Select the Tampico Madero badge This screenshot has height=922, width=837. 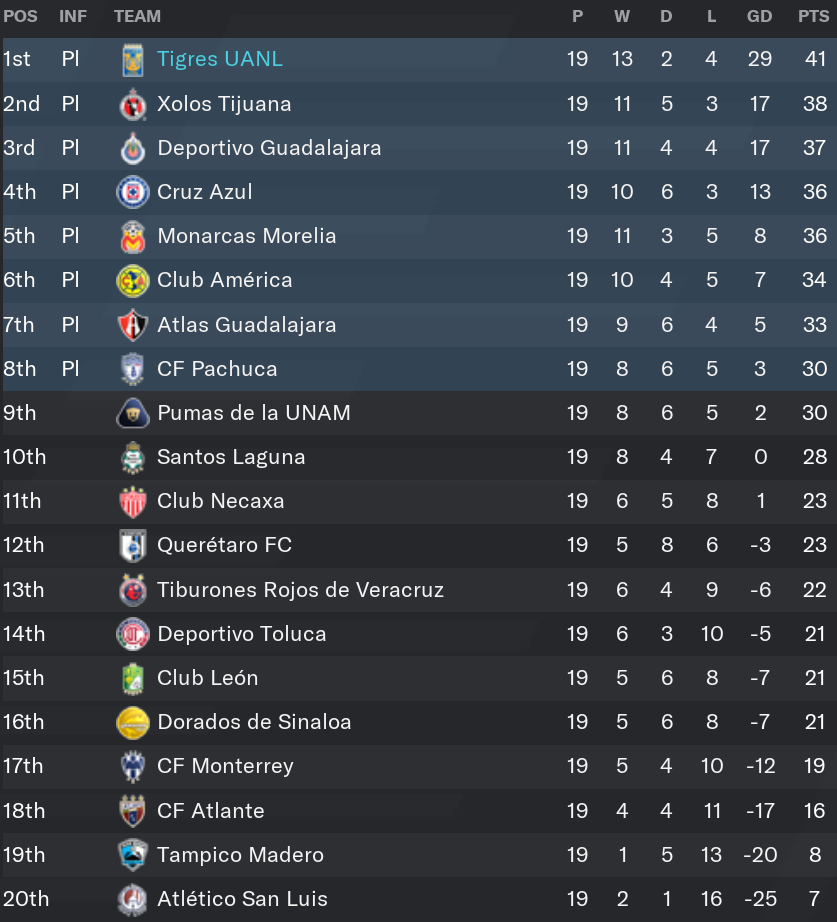[132, 855]
